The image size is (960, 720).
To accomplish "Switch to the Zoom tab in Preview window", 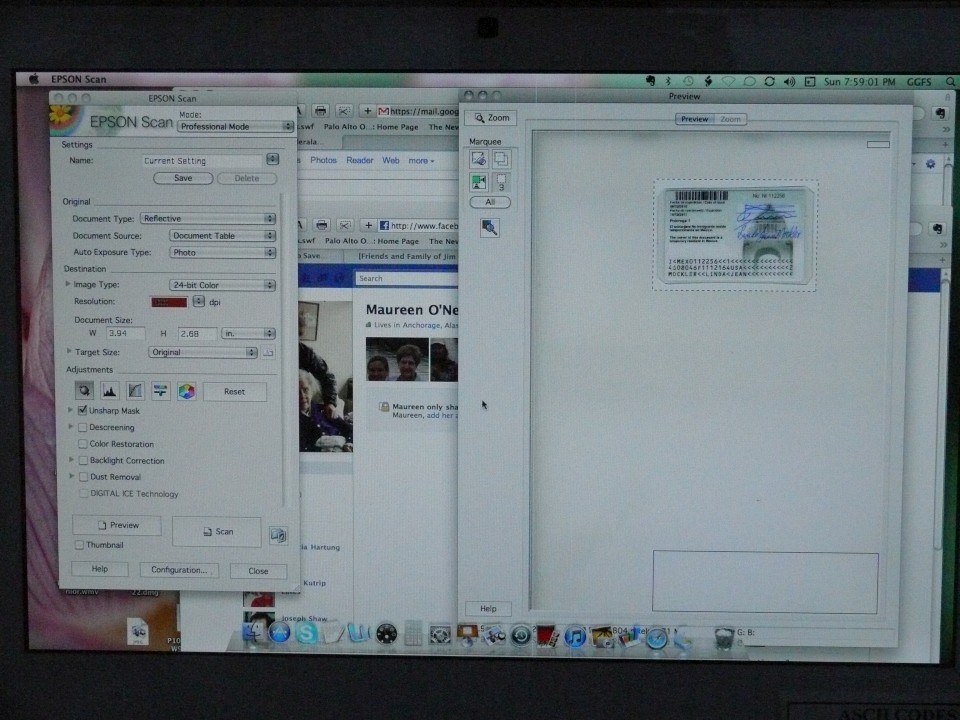I will pos(730,119).
